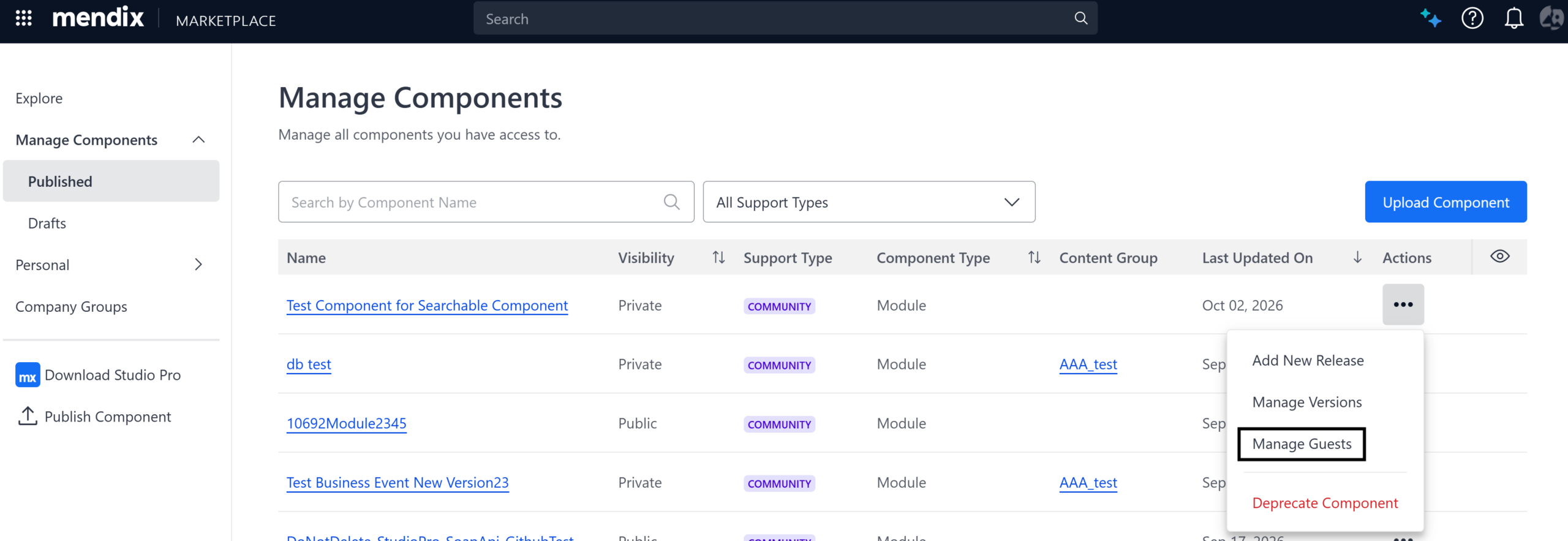Click magnifier in component name search
The width and height of the screenshot is (1568, 541).
pos(672,202)
